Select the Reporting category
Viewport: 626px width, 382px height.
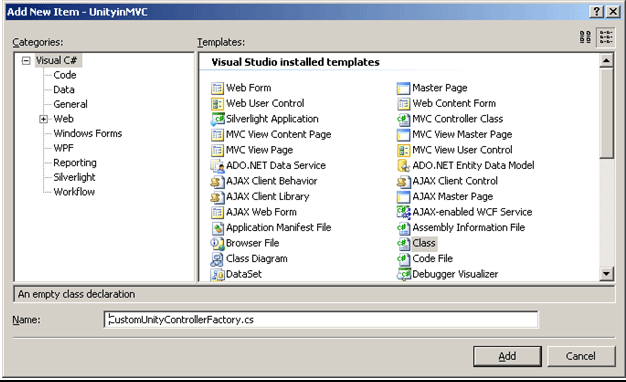[x=75, y=163]
